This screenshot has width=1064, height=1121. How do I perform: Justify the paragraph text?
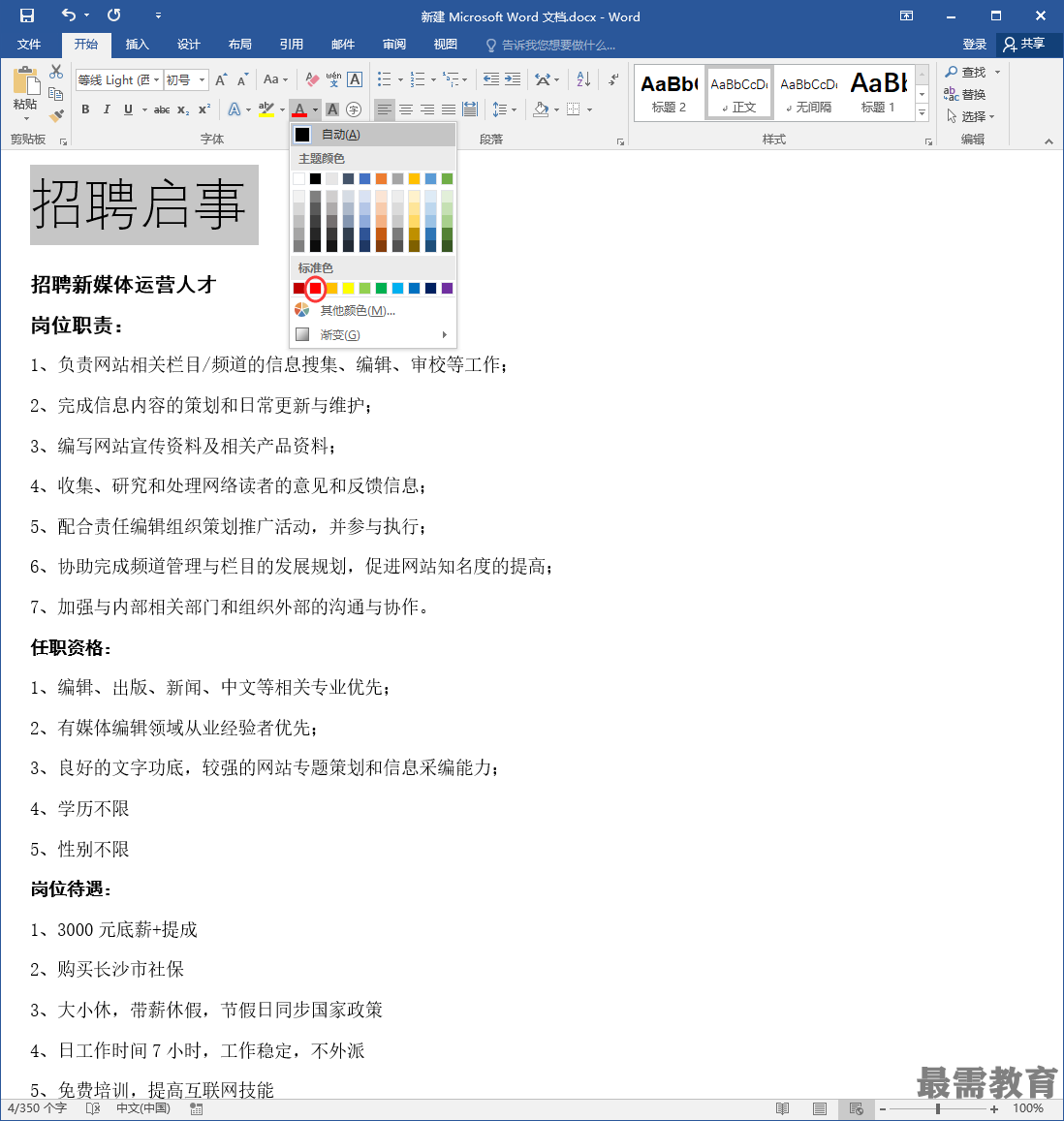[x=449, y=109]
